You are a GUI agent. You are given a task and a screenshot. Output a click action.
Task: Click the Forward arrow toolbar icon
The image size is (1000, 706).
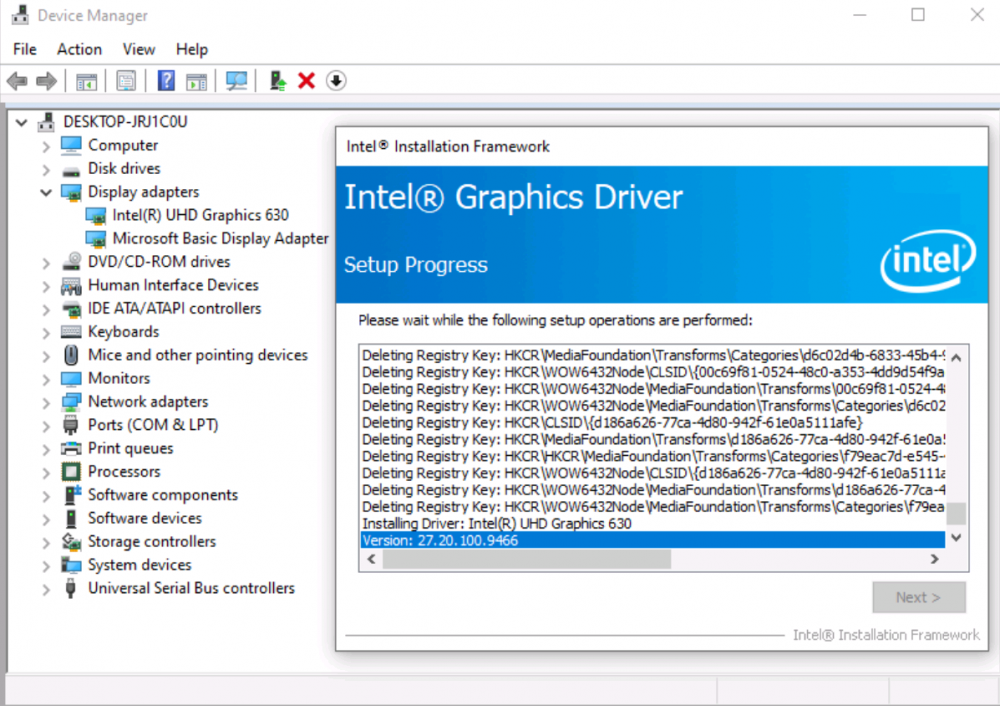47,81
